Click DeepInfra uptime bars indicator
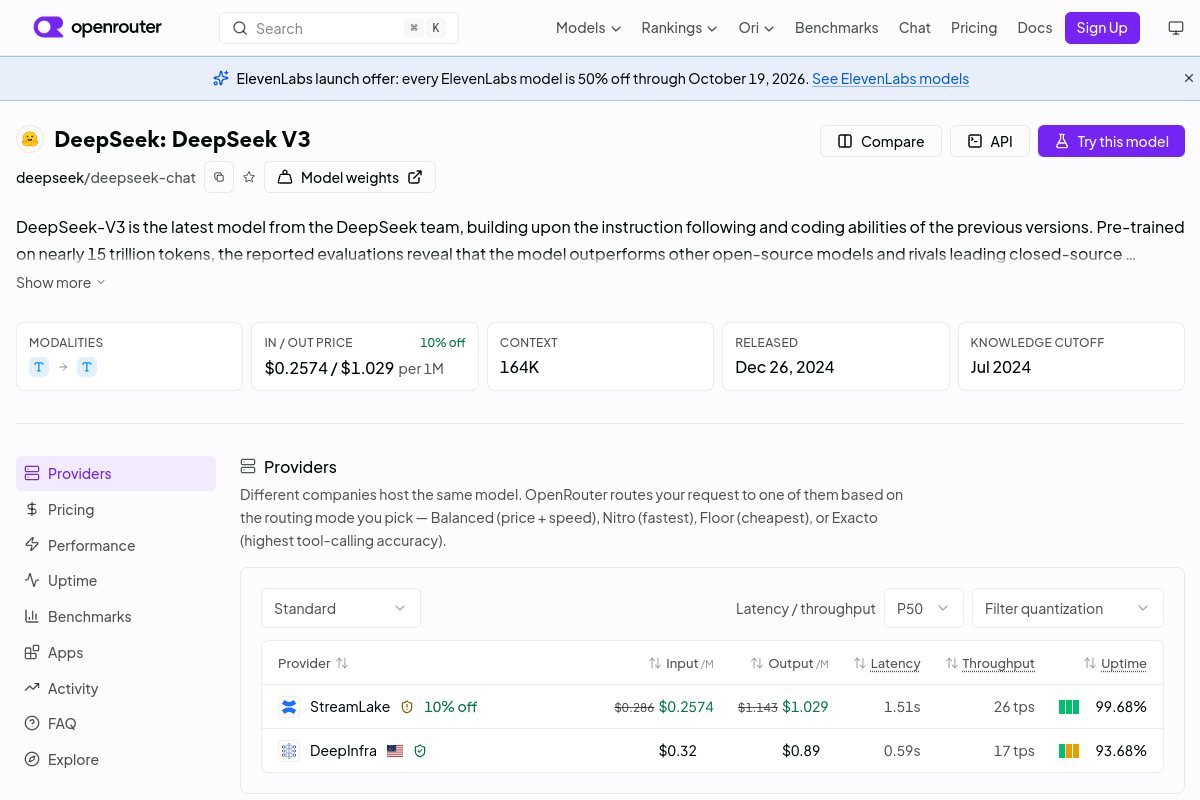1200x800 pixels. click(x=1069, y=751)
